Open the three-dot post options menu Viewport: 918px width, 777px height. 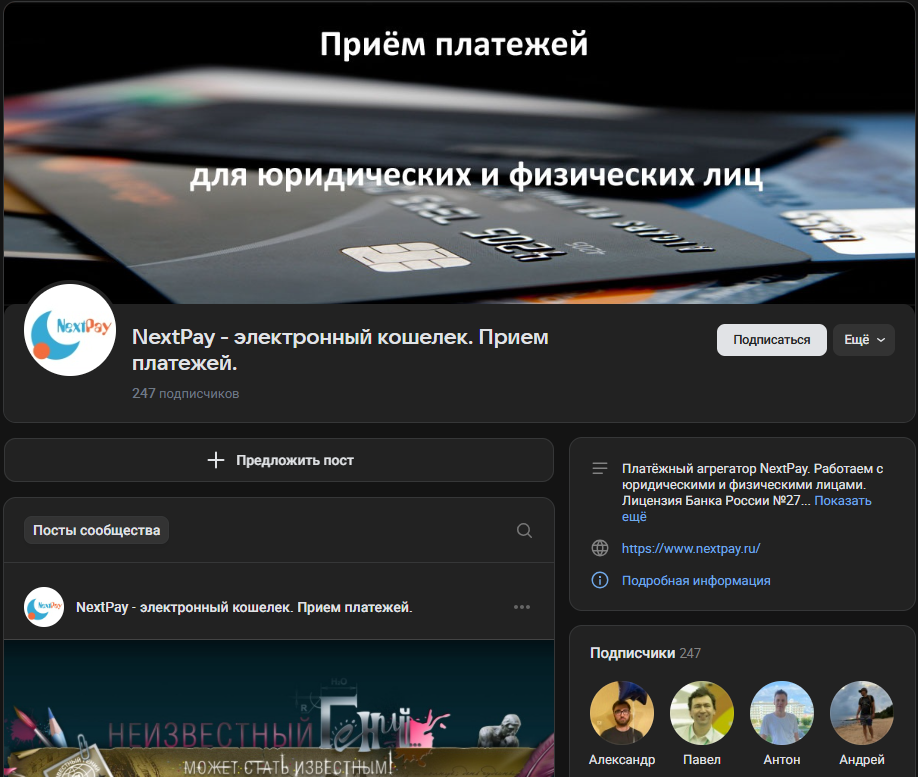[x=522, y=607]
